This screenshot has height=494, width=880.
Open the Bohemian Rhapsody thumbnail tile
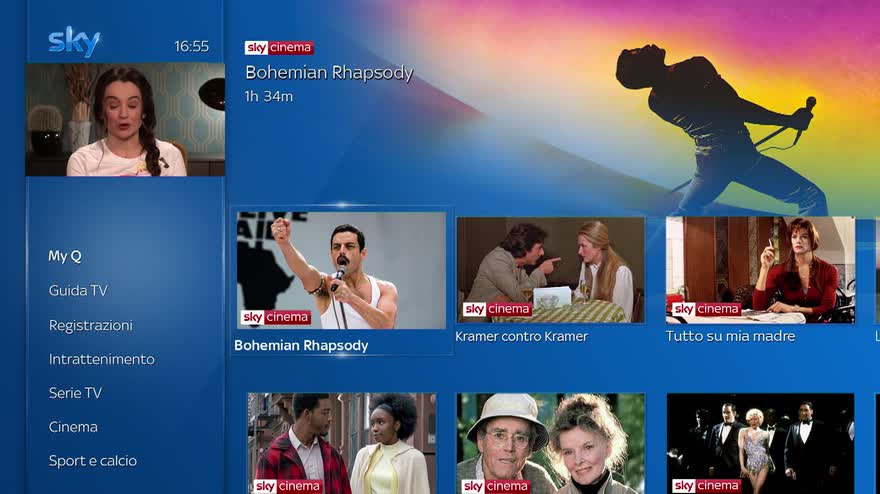click(341, 270)
